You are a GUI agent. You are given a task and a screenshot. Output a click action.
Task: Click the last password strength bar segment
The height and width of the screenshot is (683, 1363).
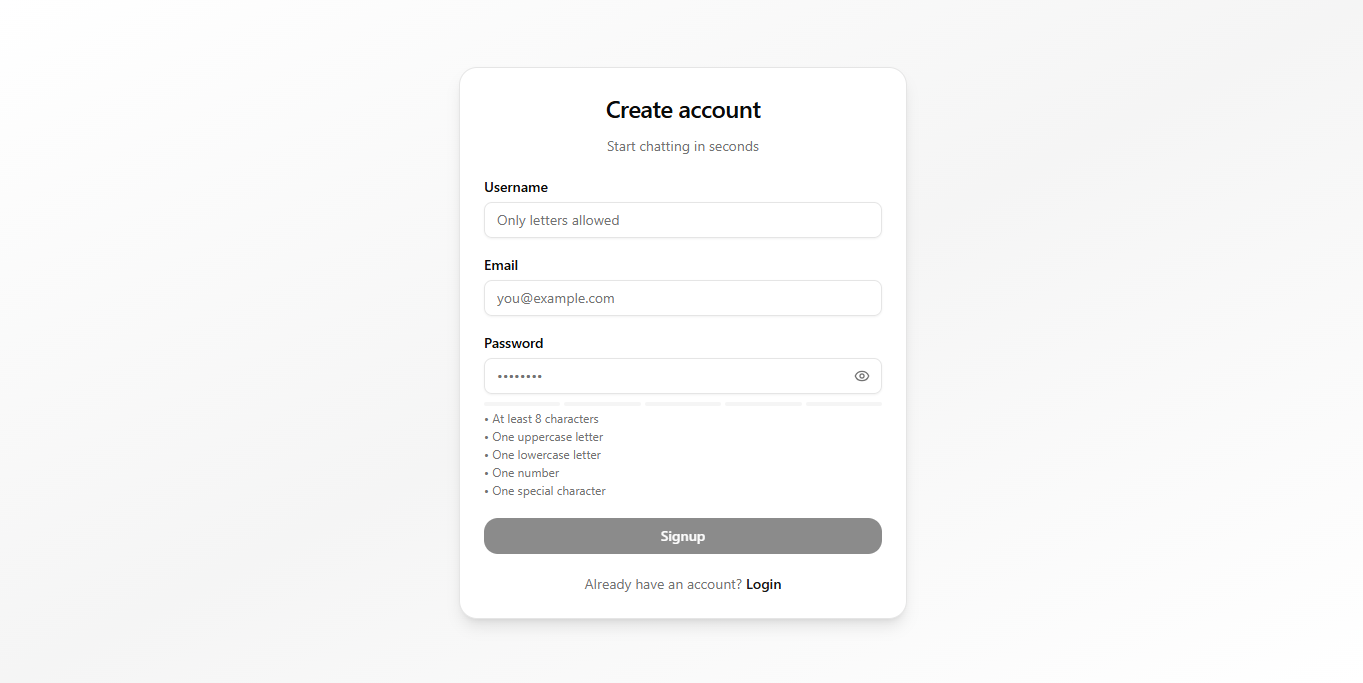coord(844,404)
